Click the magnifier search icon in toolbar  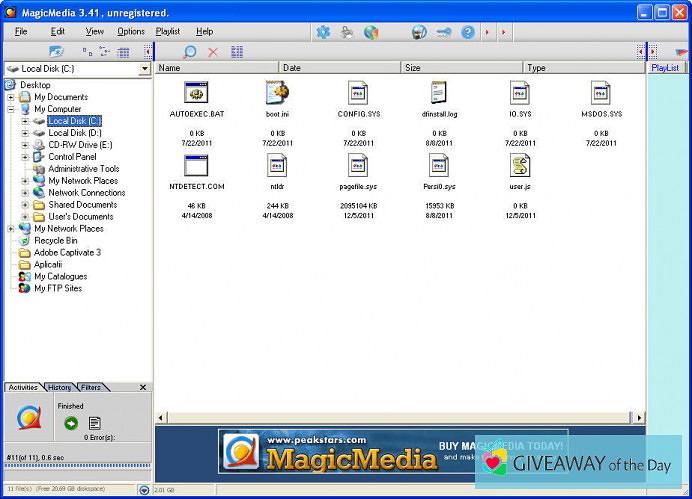tap(190, 51)
